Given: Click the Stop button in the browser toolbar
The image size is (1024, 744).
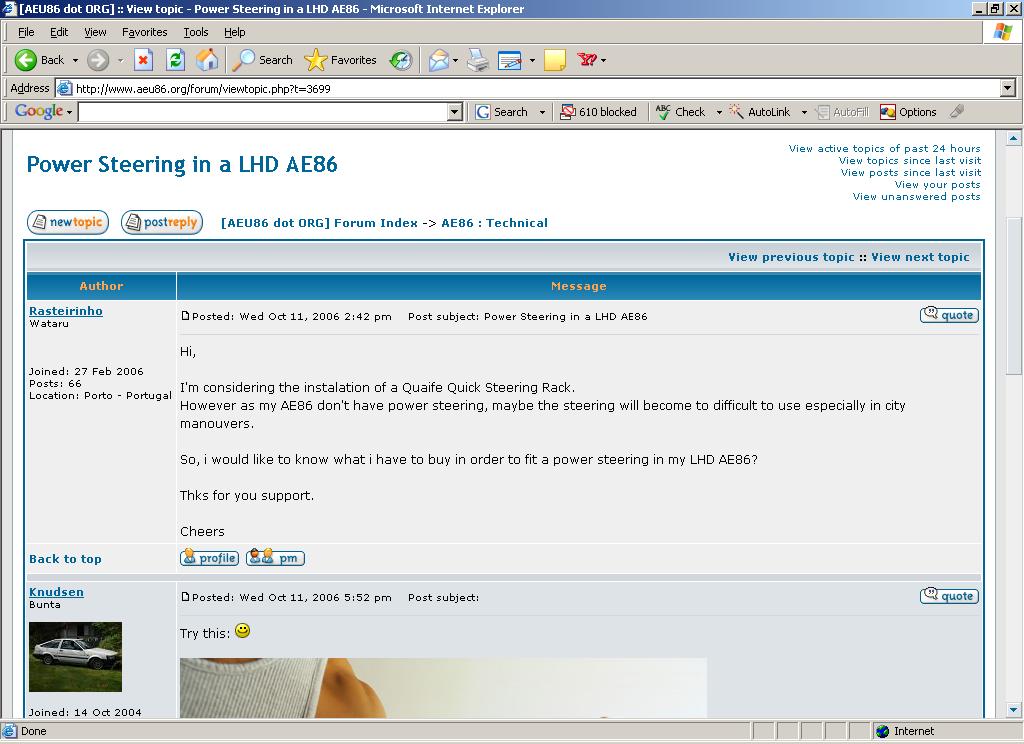Looking at the screenshot, I should pos(143,60).
